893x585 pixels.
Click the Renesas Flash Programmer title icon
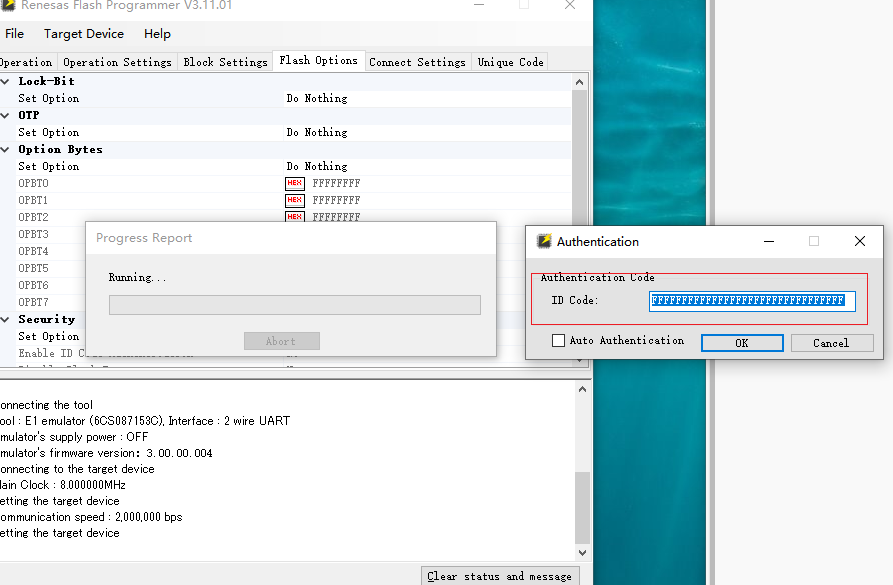point(7,5)
